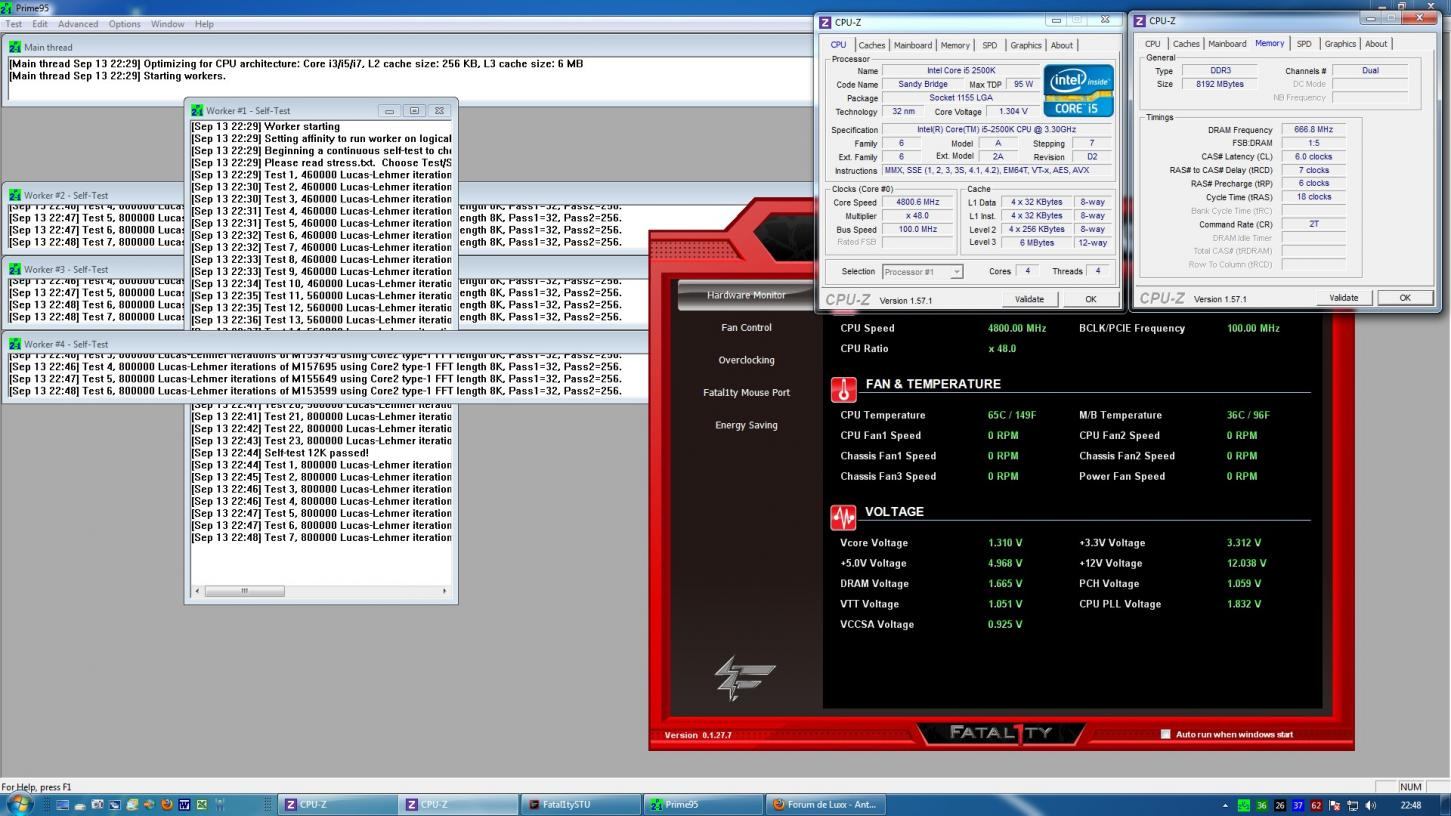Select Hardware Monitor in Fatal1ty sidebar
The image size is (1451, 816).
(747, 295)
